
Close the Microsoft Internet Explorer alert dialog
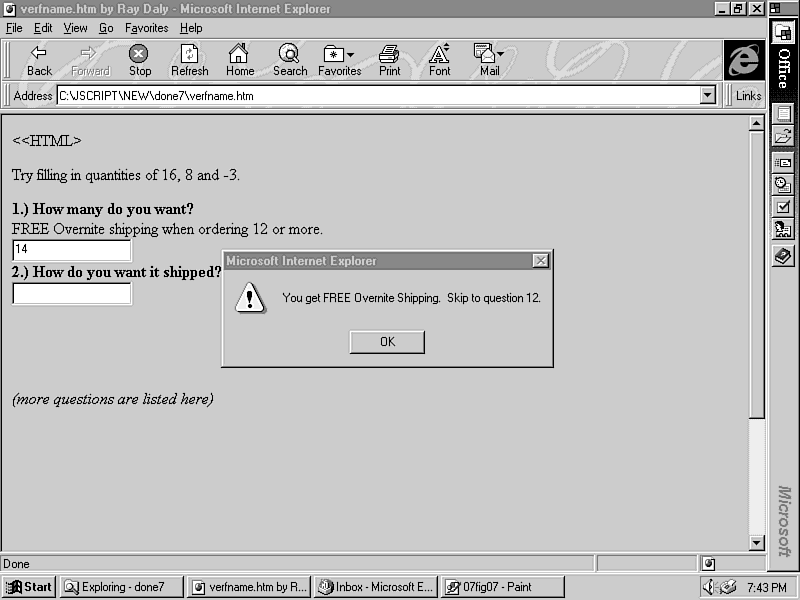click(540, 261)
